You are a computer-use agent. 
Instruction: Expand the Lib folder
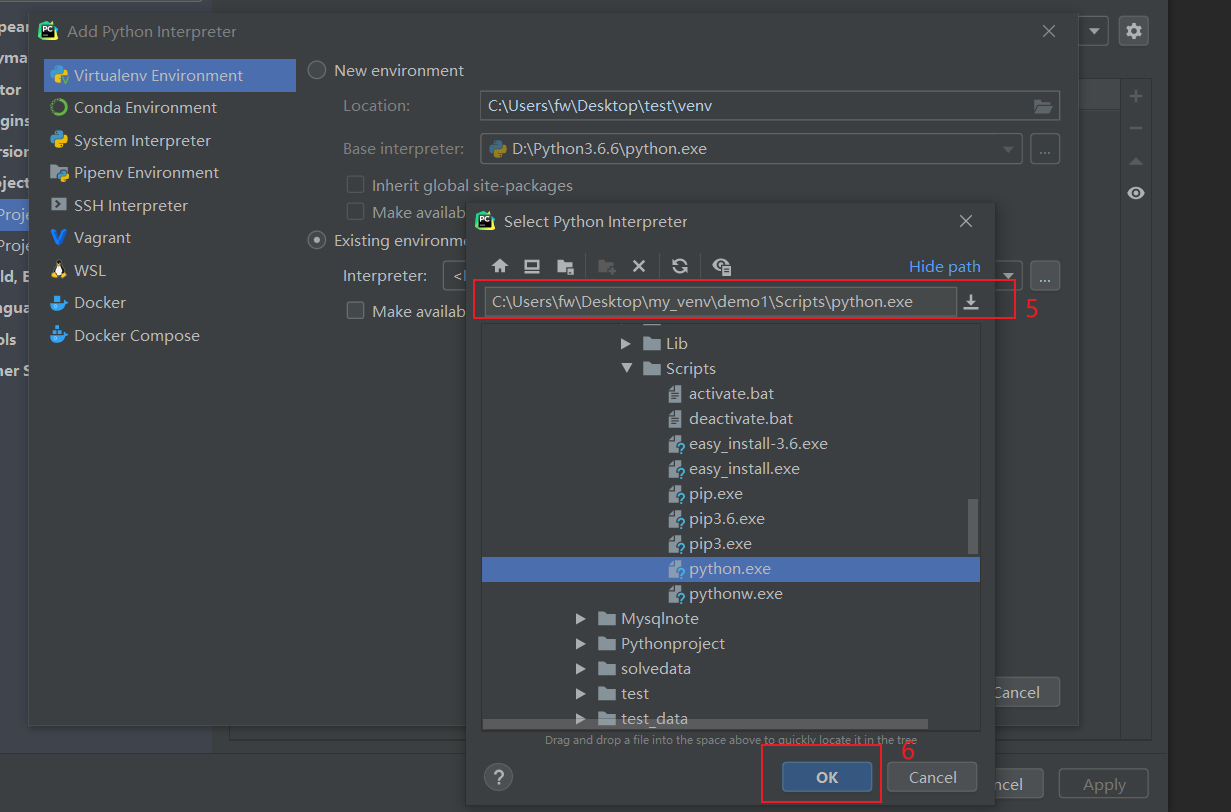point(627,343)
